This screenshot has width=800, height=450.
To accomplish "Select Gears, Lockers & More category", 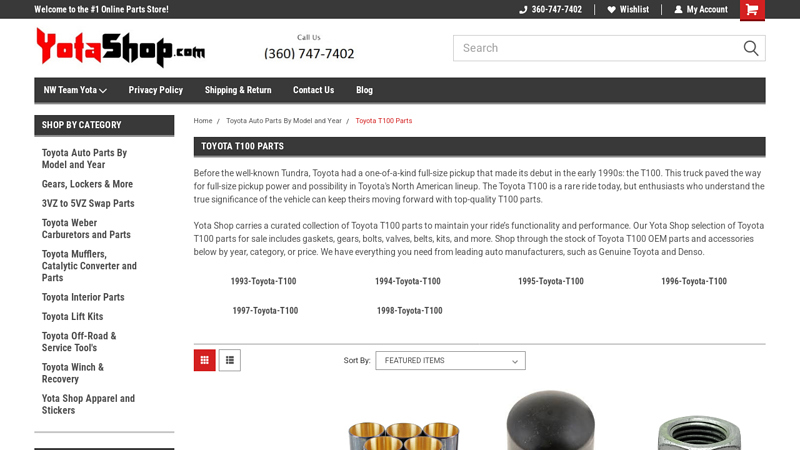I will click(x=87, y=184).
